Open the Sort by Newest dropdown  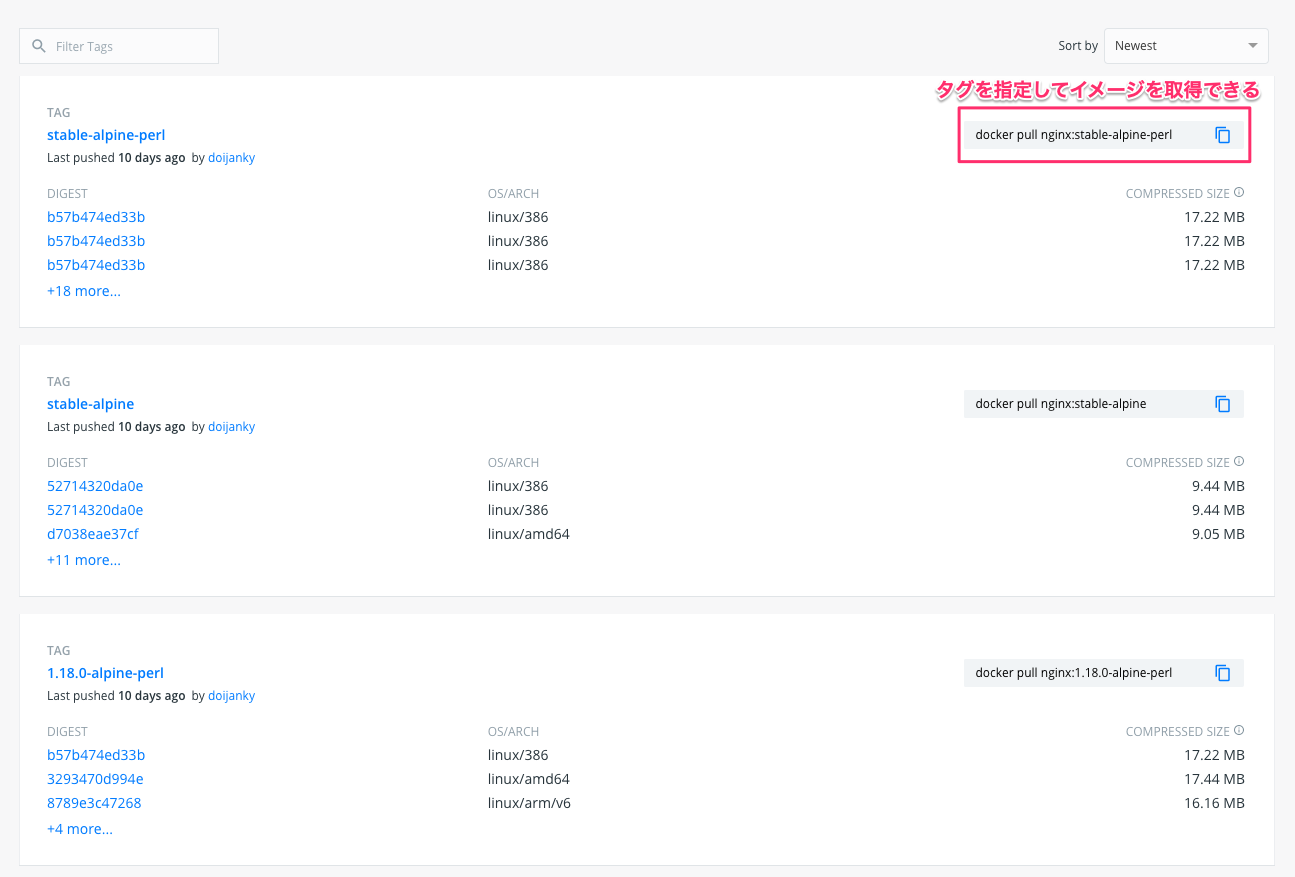[1185, 46]
